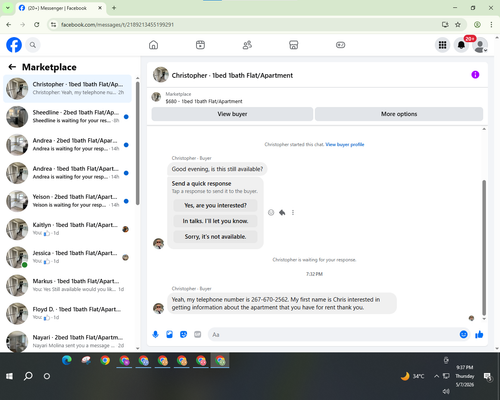The height and width of the screenshot is (400, 500).
Task: Open notifications bell icon
Action: tap(461, 45)
